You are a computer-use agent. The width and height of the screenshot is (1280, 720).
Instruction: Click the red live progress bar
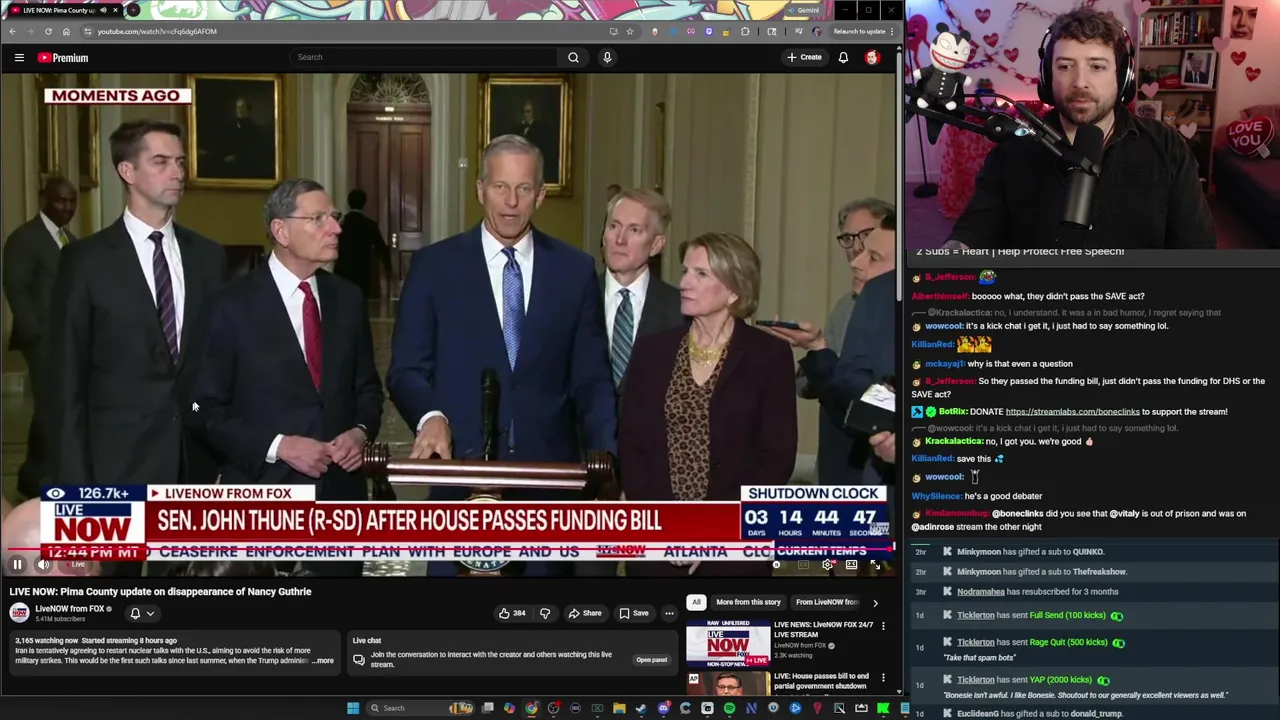tap(450, 549)
